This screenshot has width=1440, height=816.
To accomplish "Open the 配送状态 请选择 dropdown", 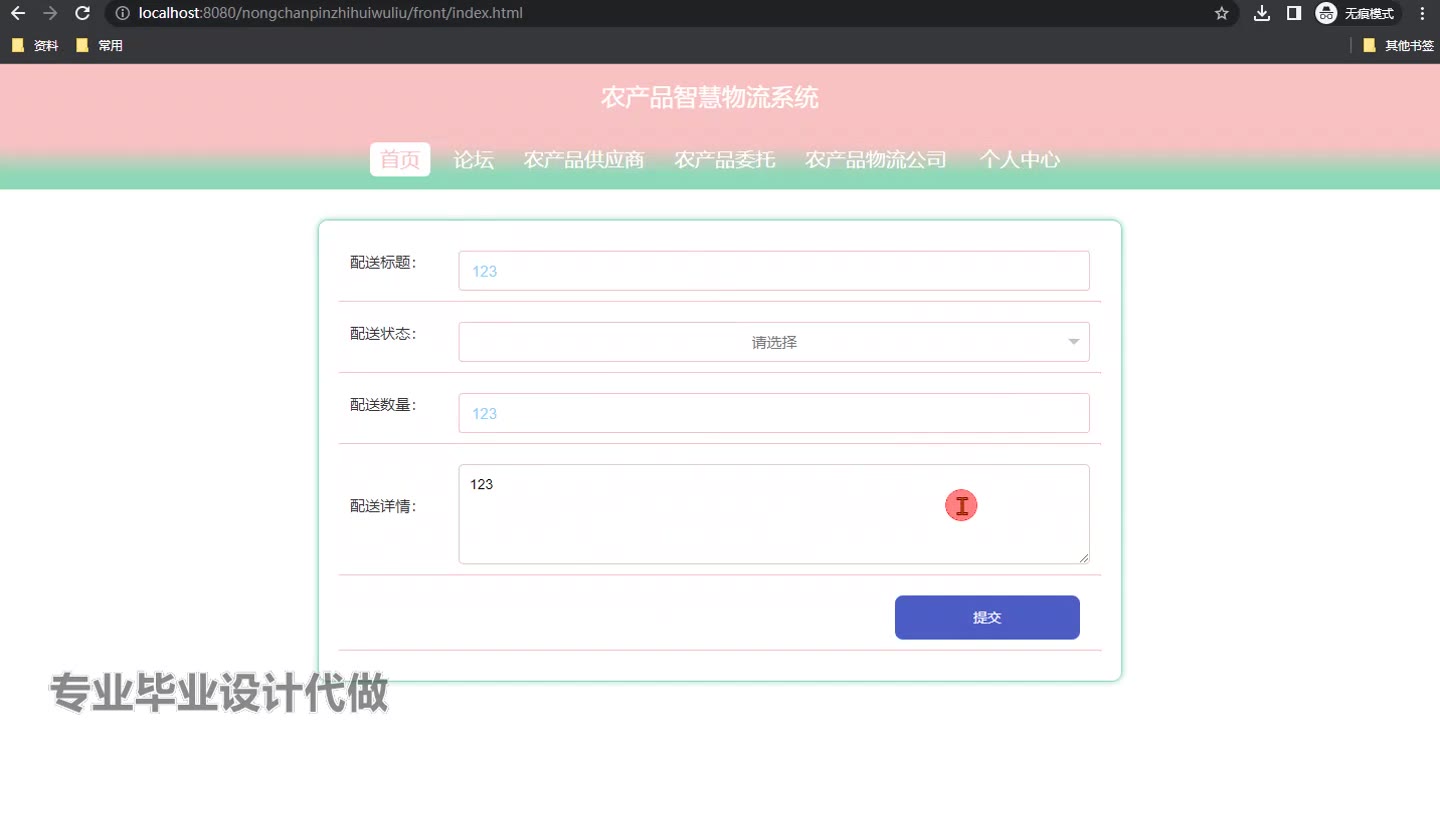I will (x=774, y=342).
